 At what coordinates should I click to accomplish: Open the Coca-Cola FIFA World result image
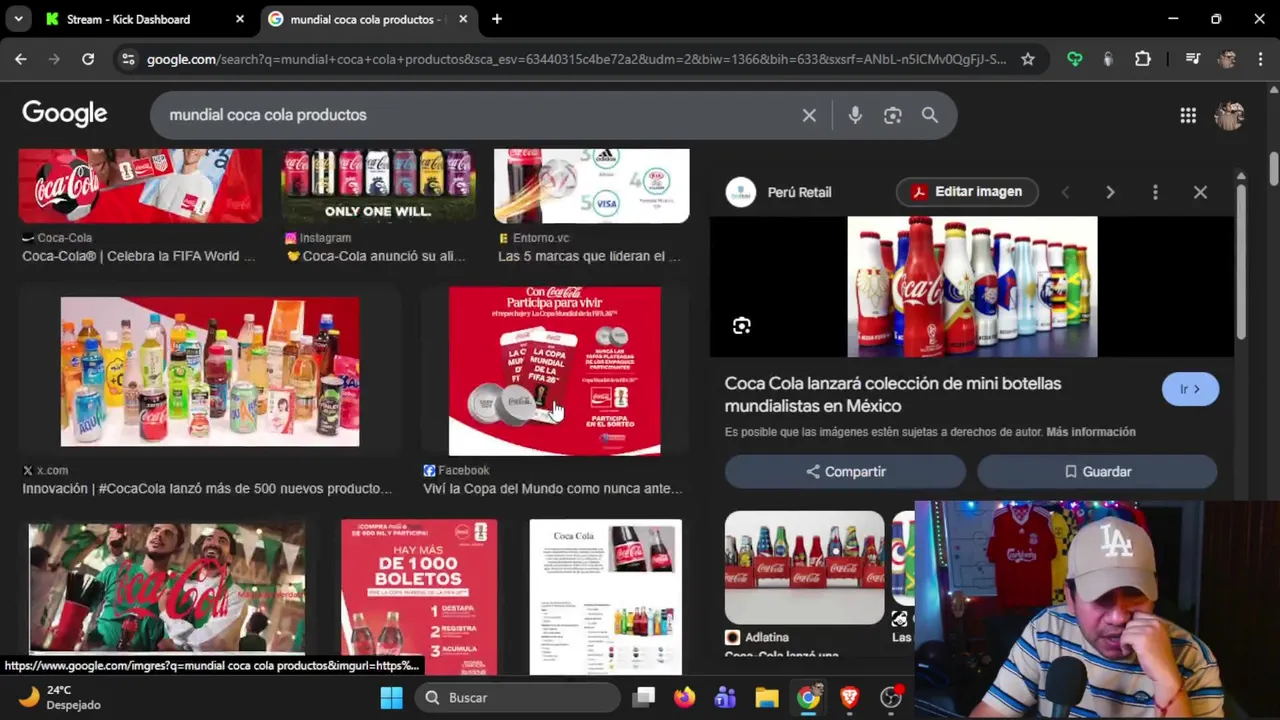coord(140,186)
